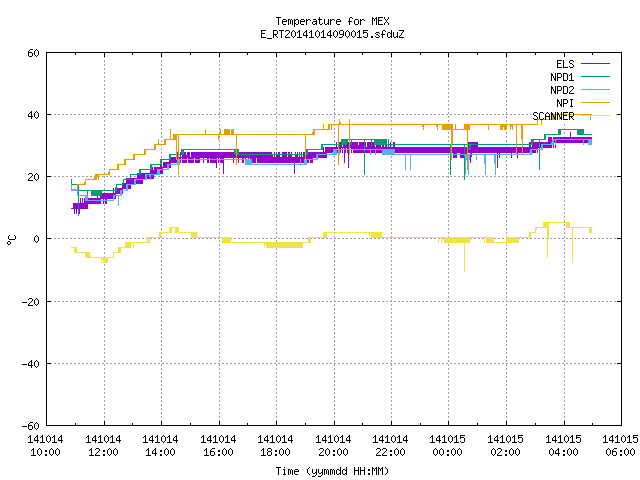Click the y-axis tick label 40

point(33,115)
